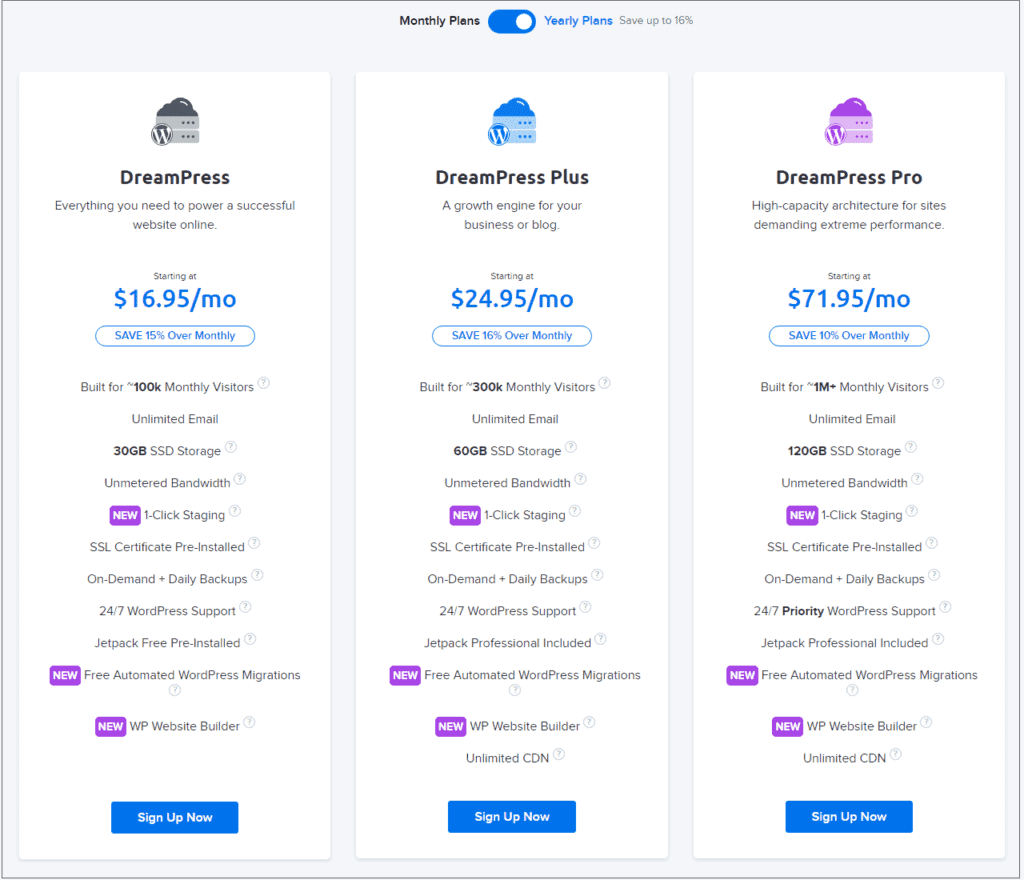
Task: Click NEW badge beside Plus WP Website Builder
Action: point(451,727)
